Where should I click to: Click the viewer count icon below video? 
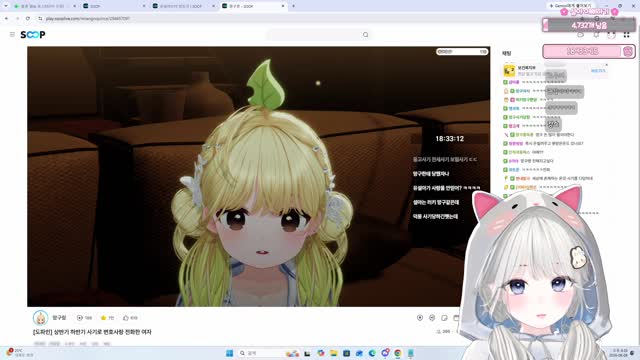tap(80, 318)
